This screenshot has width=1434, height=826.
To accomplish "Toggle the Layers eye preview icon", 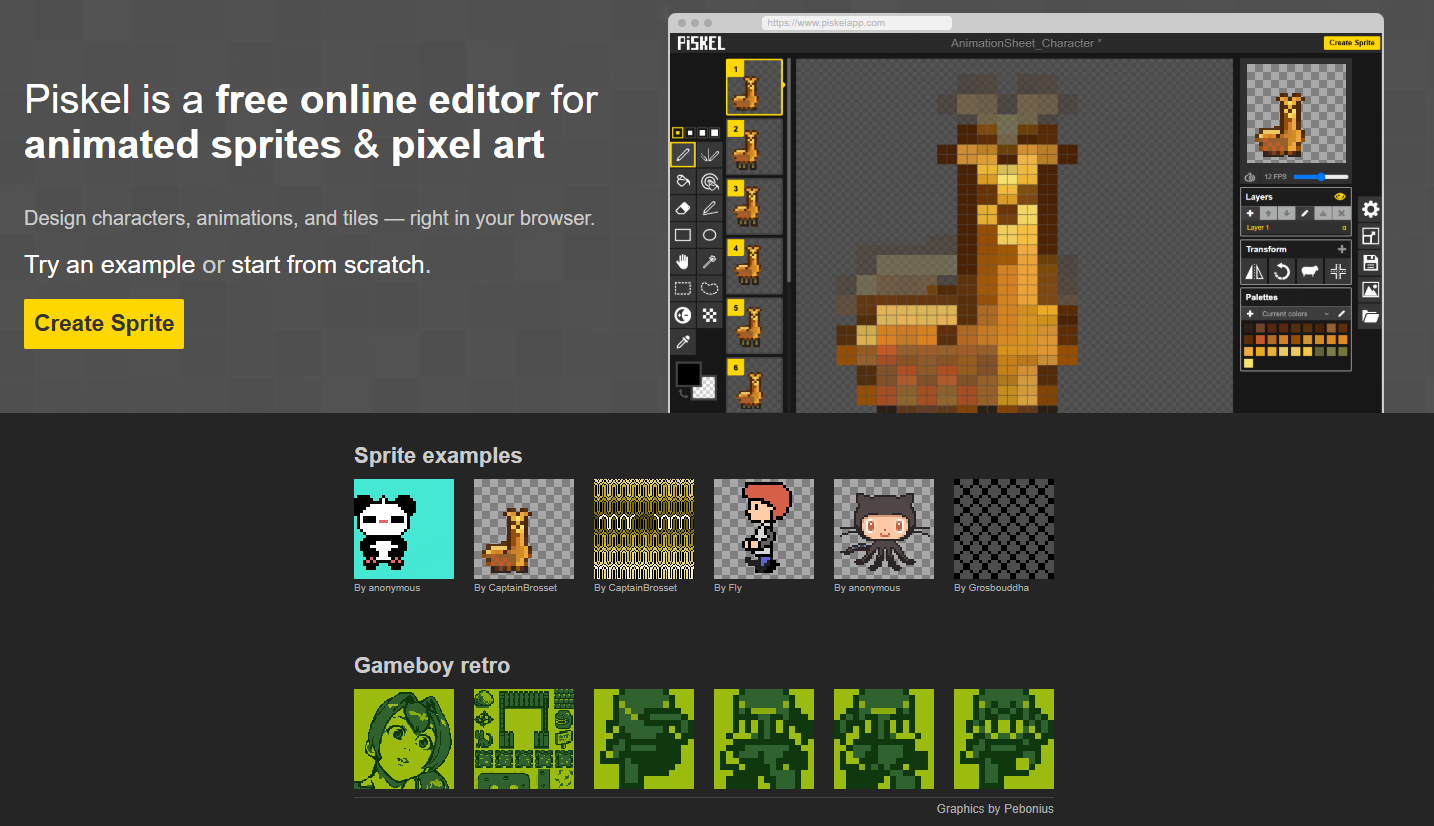I will (x=1340, y=196).
